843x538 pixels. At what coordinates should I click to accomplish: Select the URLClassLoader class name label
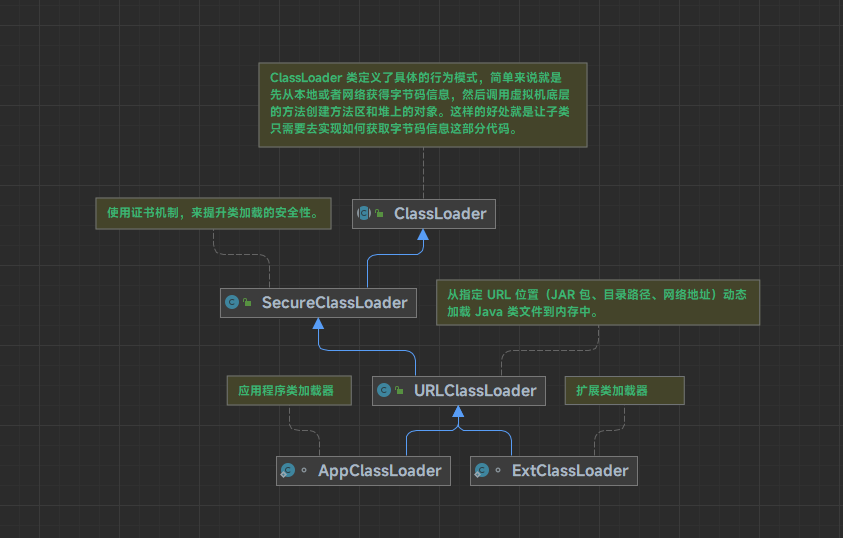tap(475, 390)
